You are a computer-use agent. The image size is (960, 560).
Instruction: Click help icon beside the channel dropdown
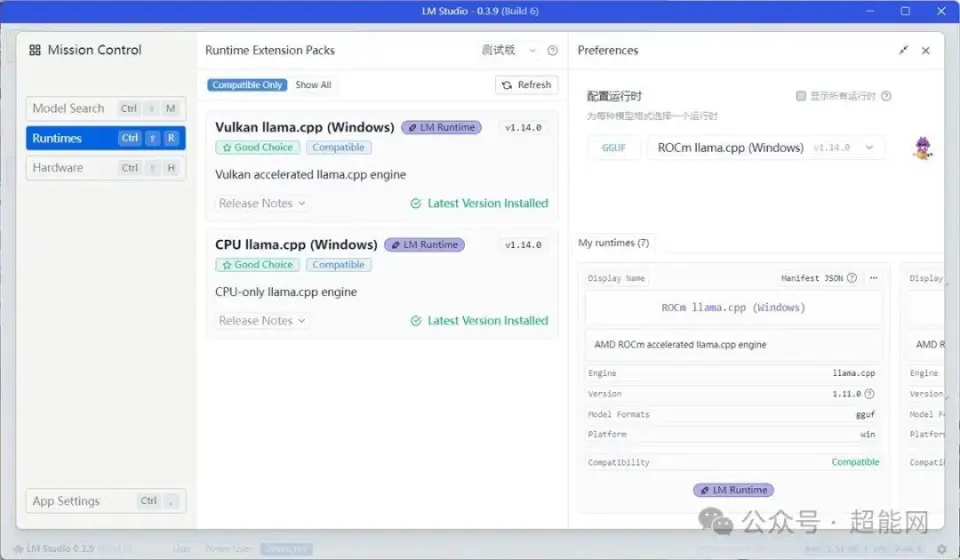[x=552, y=50]
